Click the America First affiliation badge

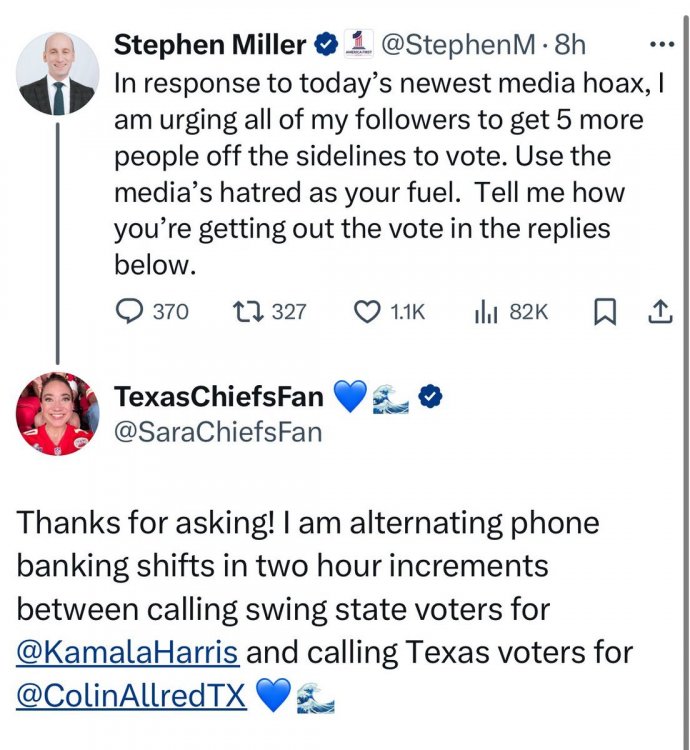(x=356, y=44)
